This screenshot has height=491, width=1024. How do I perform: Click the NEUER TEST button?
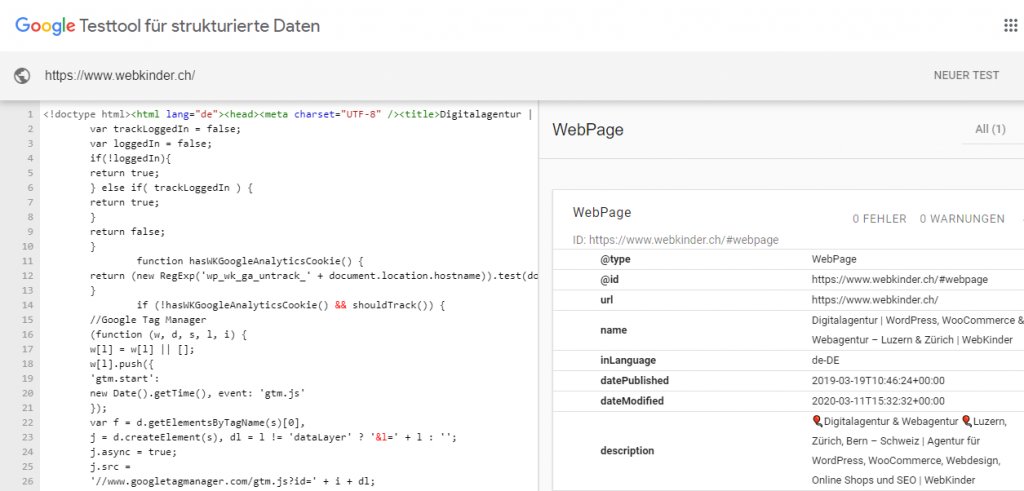pyautogui.click(x=966, y=75)
